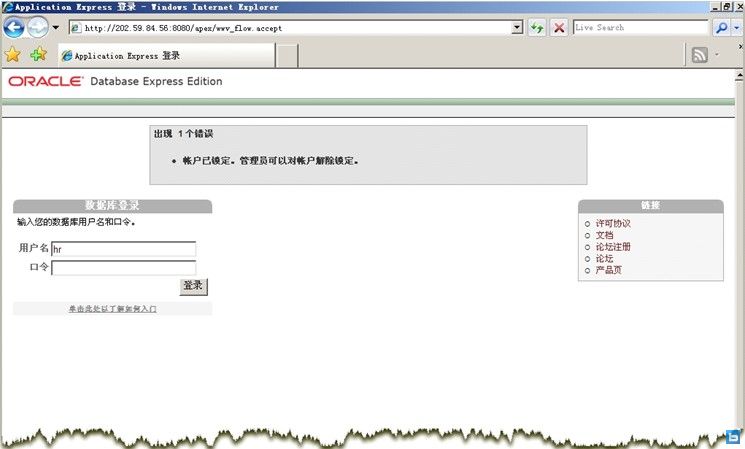Open the 许可协议 link

pyautogui.click(x=613, y=223)
